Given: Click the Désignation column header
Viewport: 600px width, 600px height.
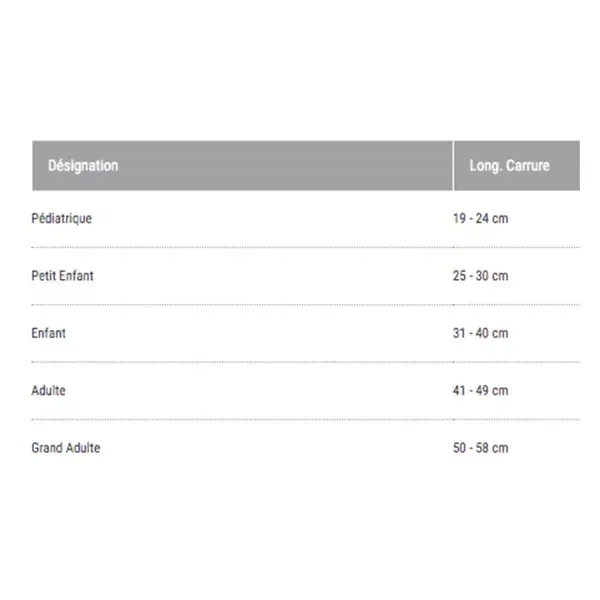Looking at the screenshot, I should [83, 166].
